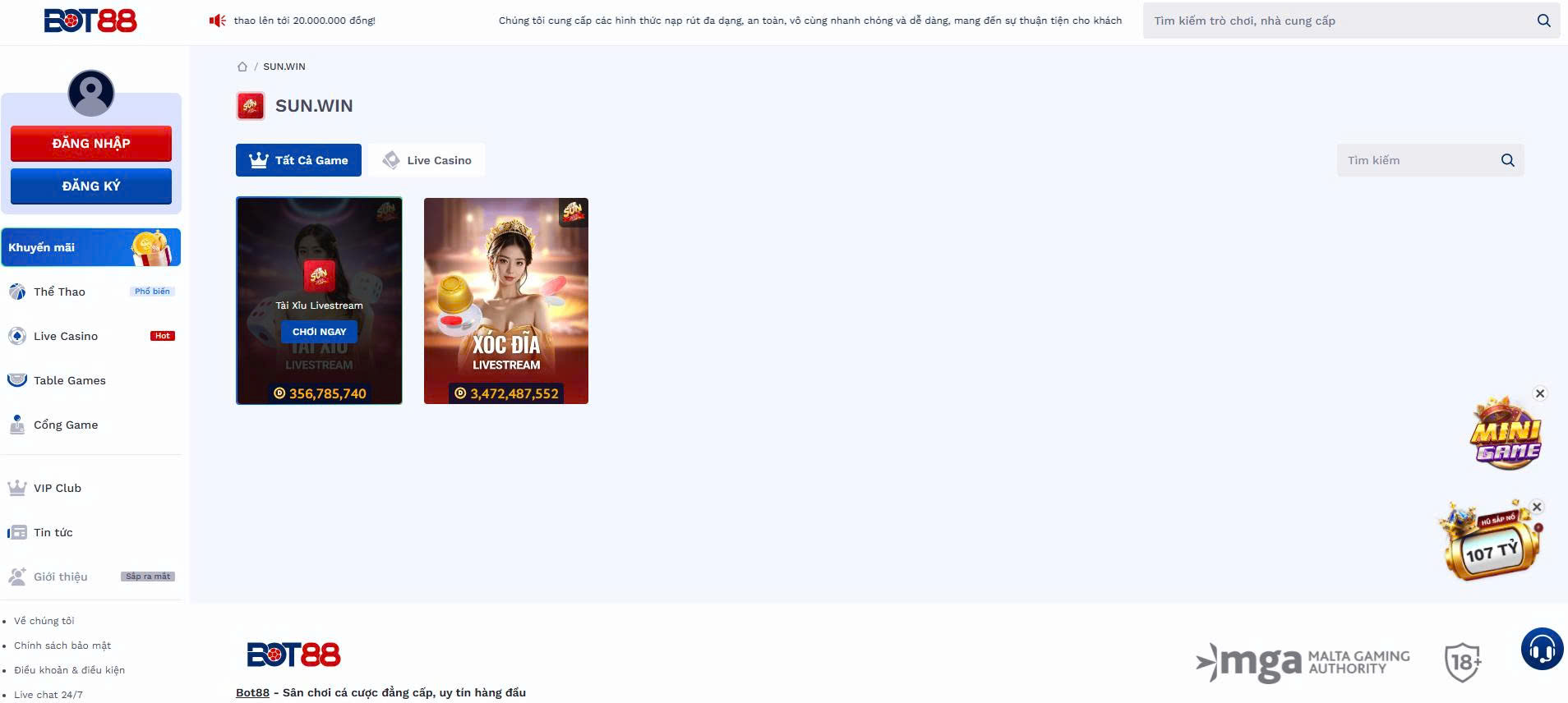Open the Xóc Đĩa Livestream game thumbnail
This screenshot has height=703, width=1568.
506,301
